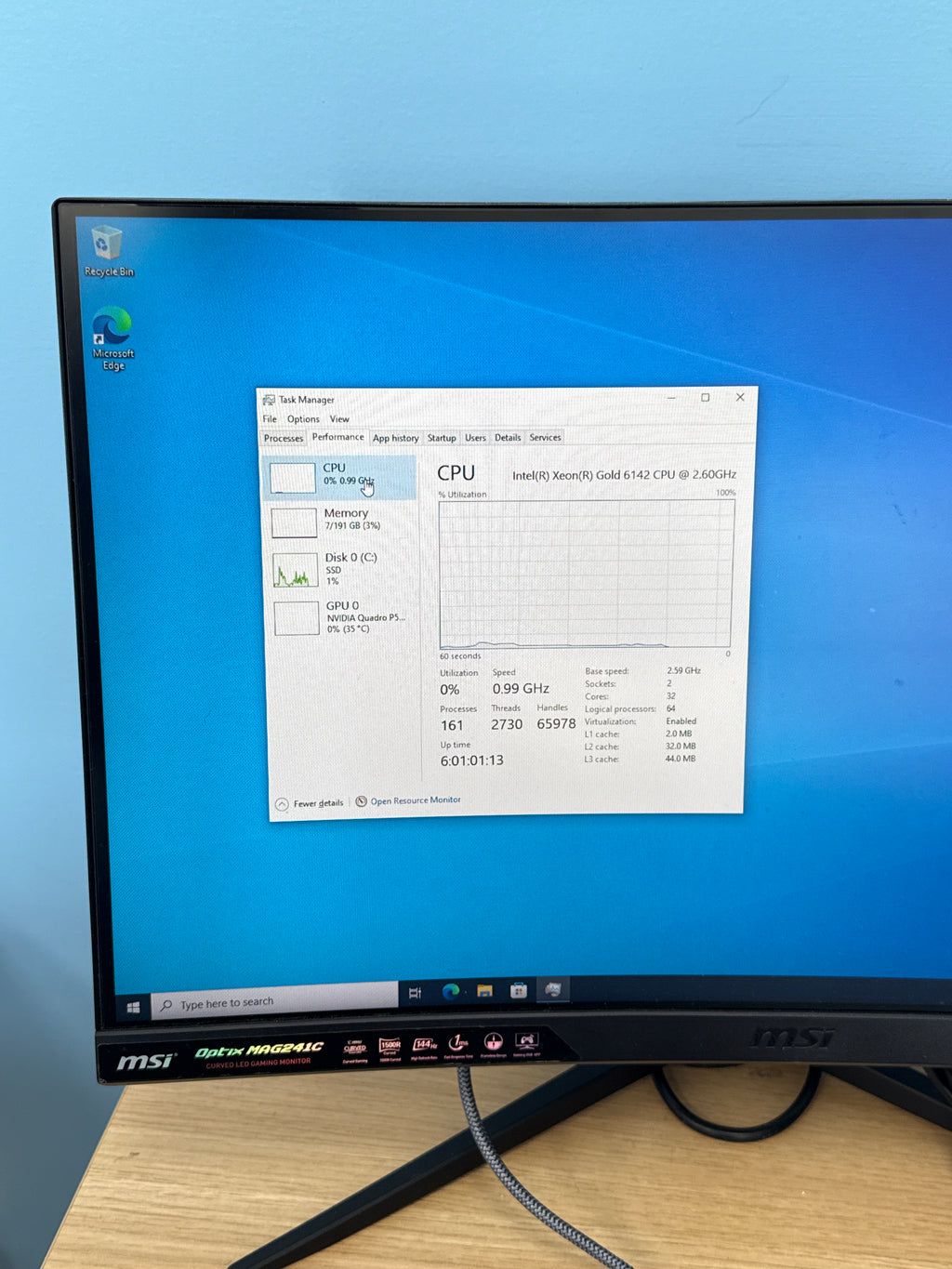Open File Explorer from the taskbar

[x=484, y=991]
